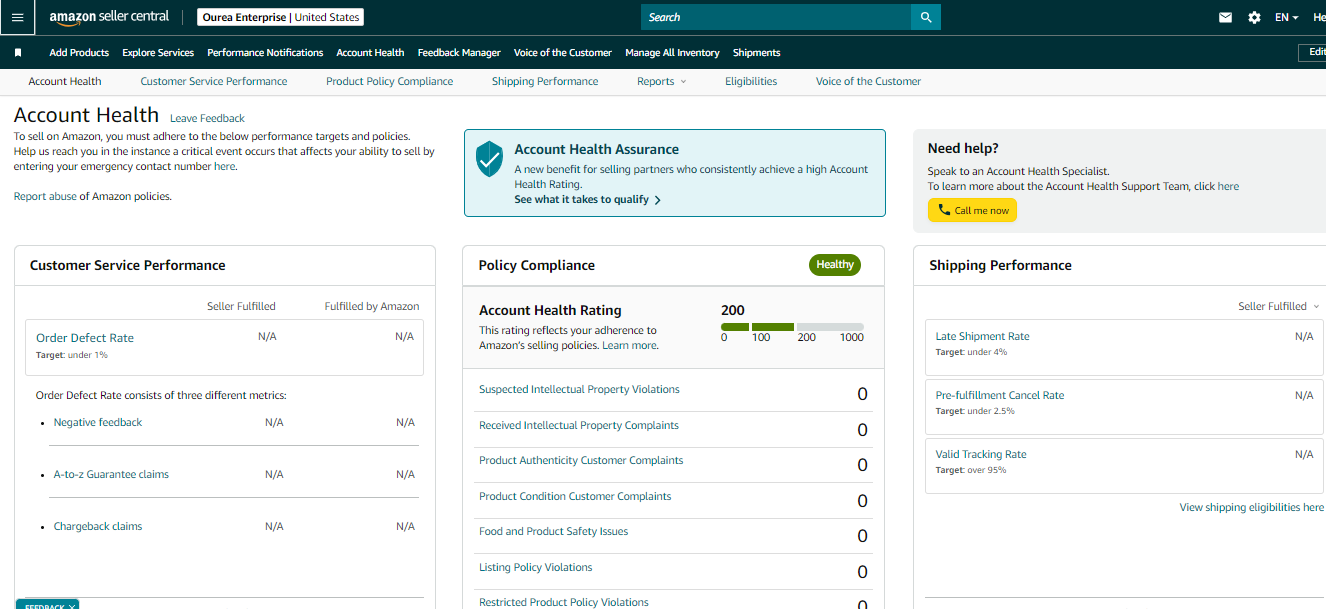The width and height of the screenshot is (1326, 609).
Task: Click the Policy Compliance heading
Action: 537,265
